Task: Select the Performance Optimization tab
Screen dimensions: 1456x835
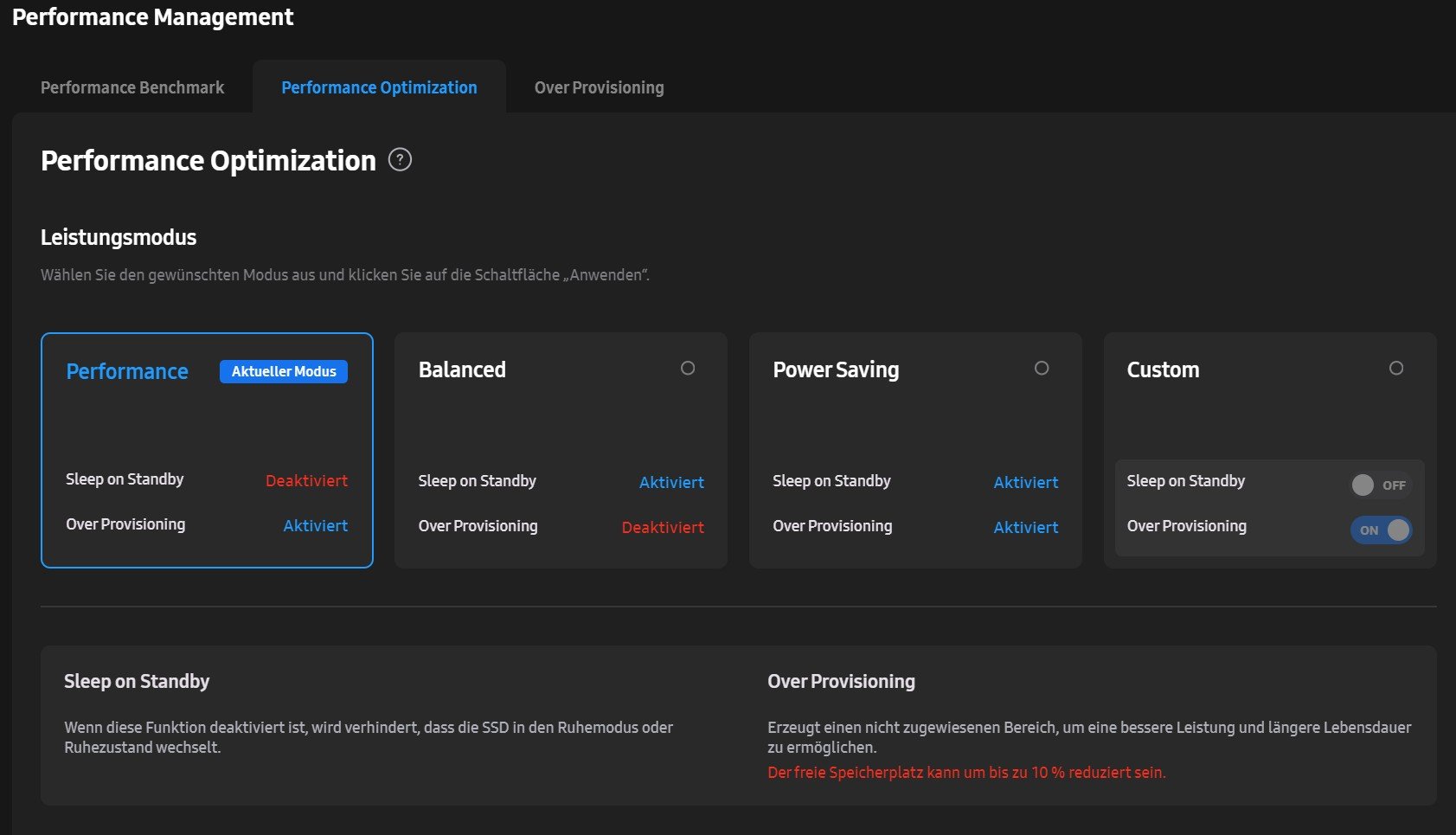Action: [x=379, y=87]
